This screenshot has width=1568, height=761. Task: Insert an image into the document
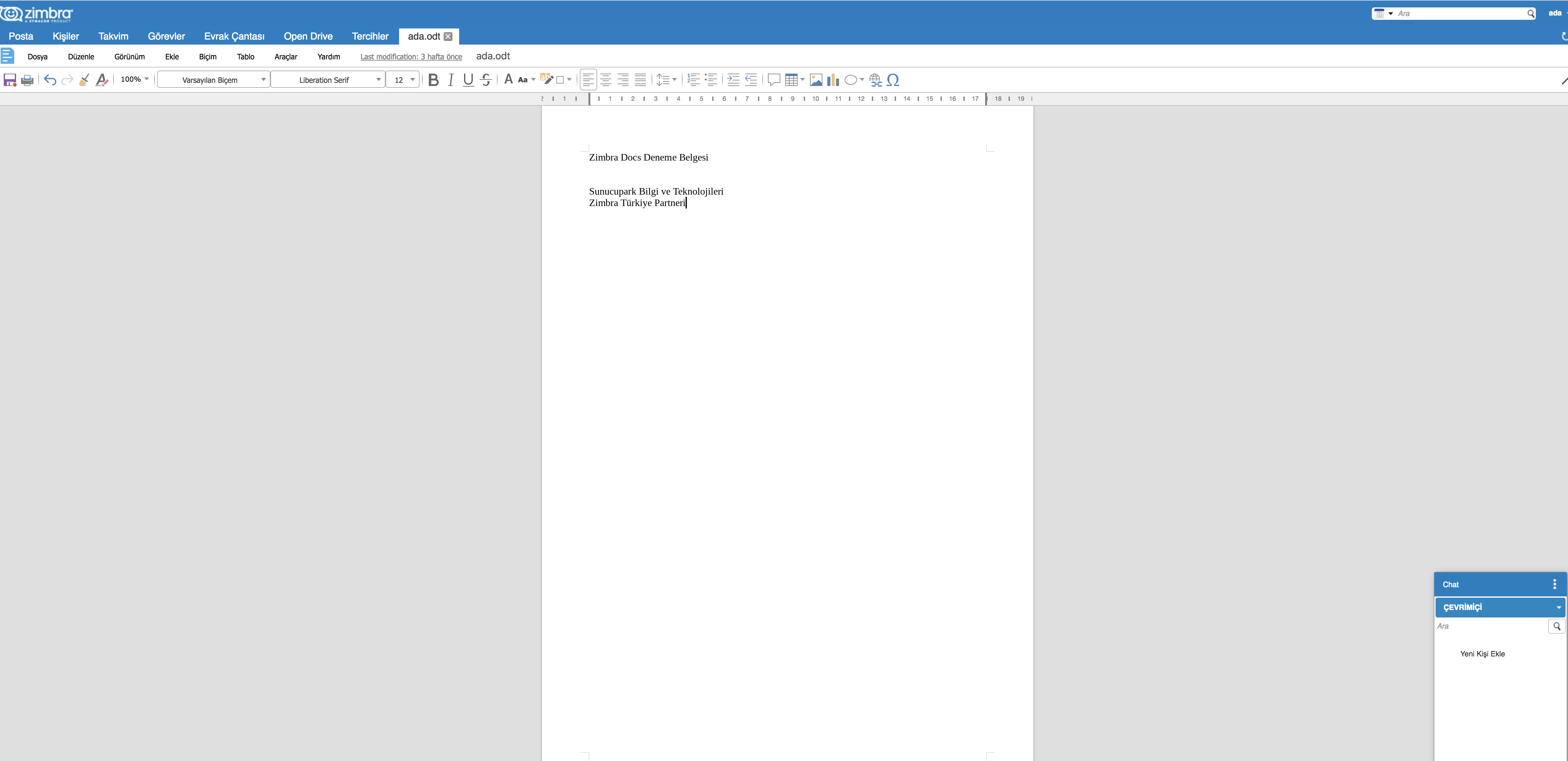click(816, 80)
